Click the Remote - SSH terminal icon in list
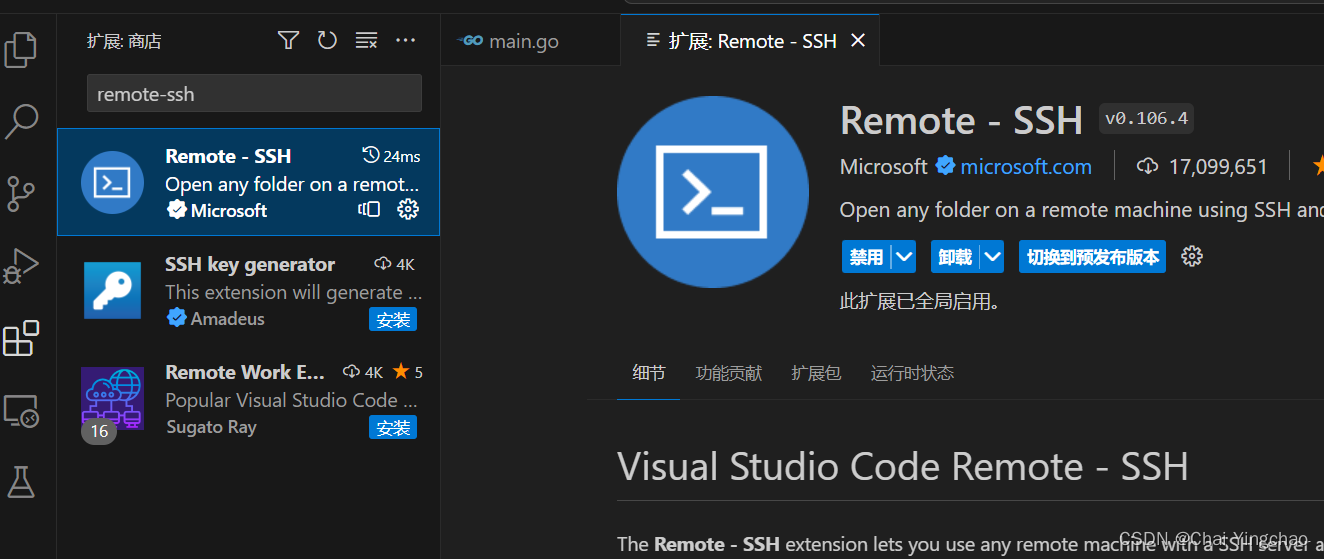1324x559 pixels. (112, 182)
